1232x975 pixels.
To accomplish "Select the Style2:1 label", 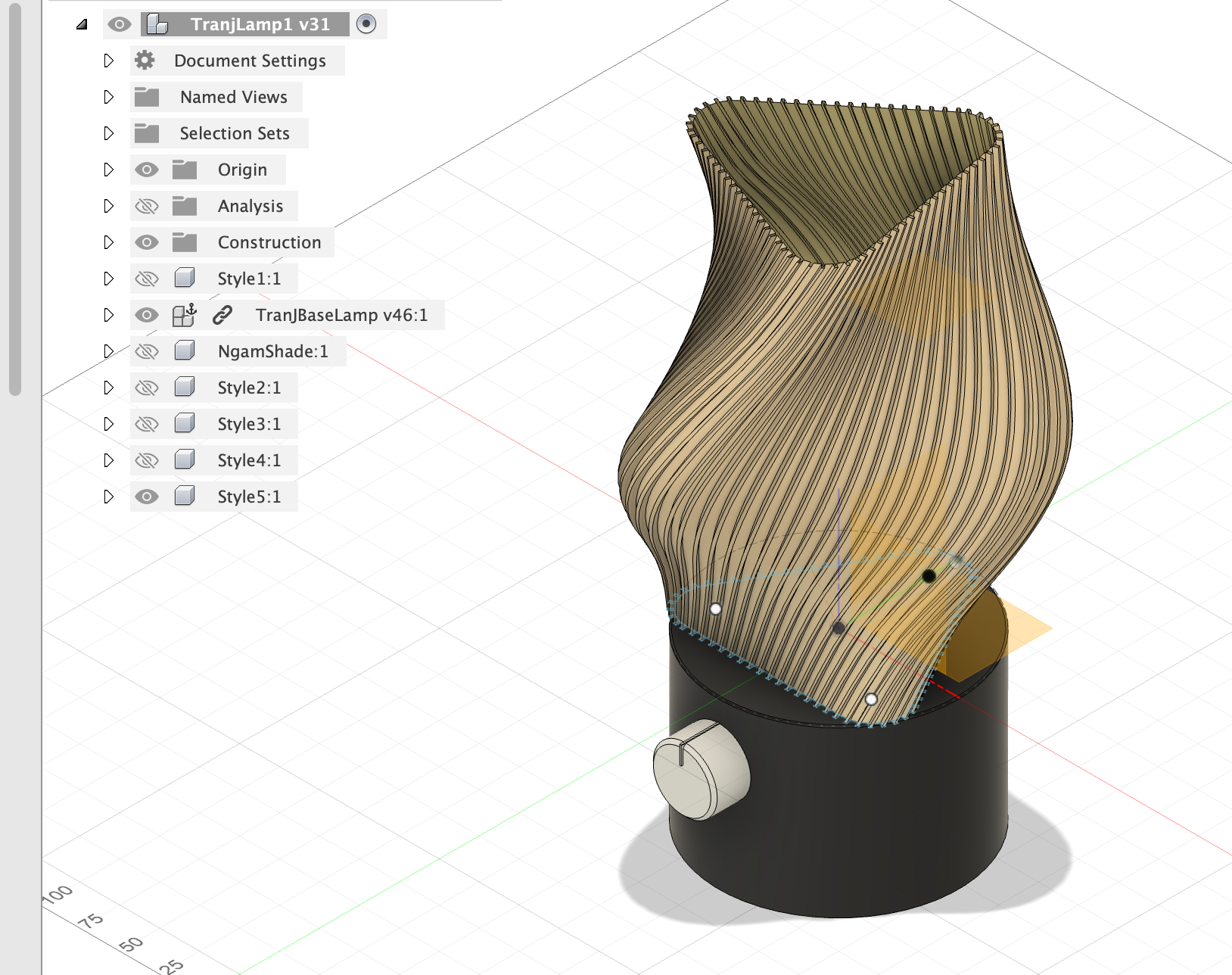I will (x=249, y=388).
